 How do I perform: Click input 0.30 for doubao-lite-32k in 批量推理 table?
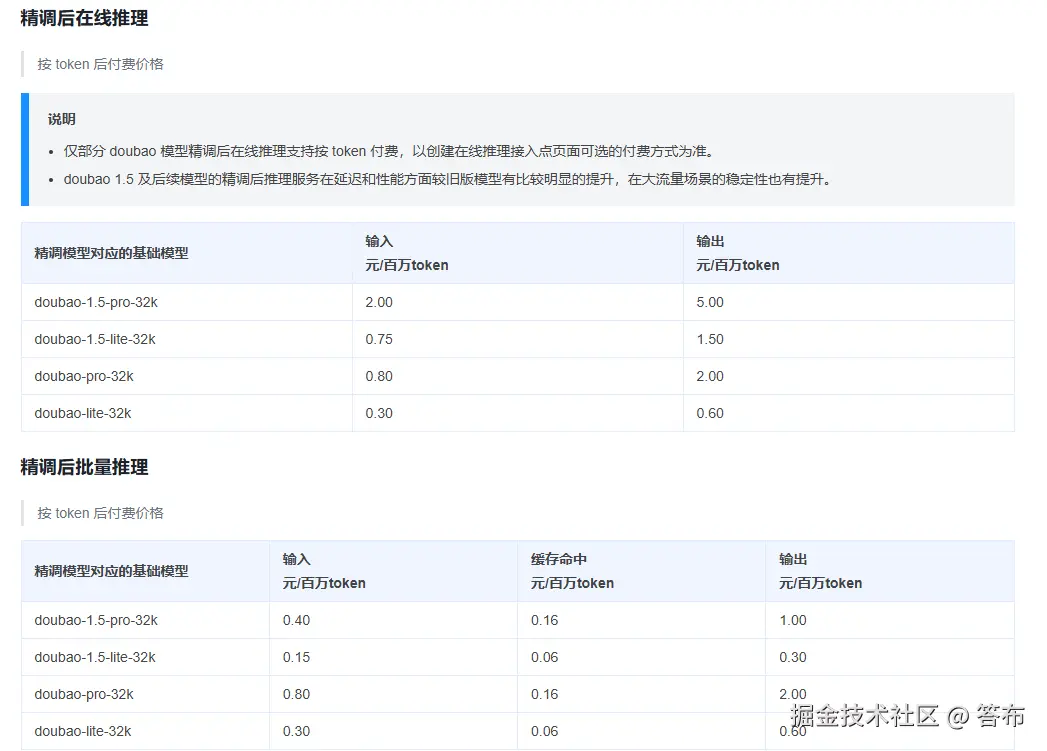[296, 731]
